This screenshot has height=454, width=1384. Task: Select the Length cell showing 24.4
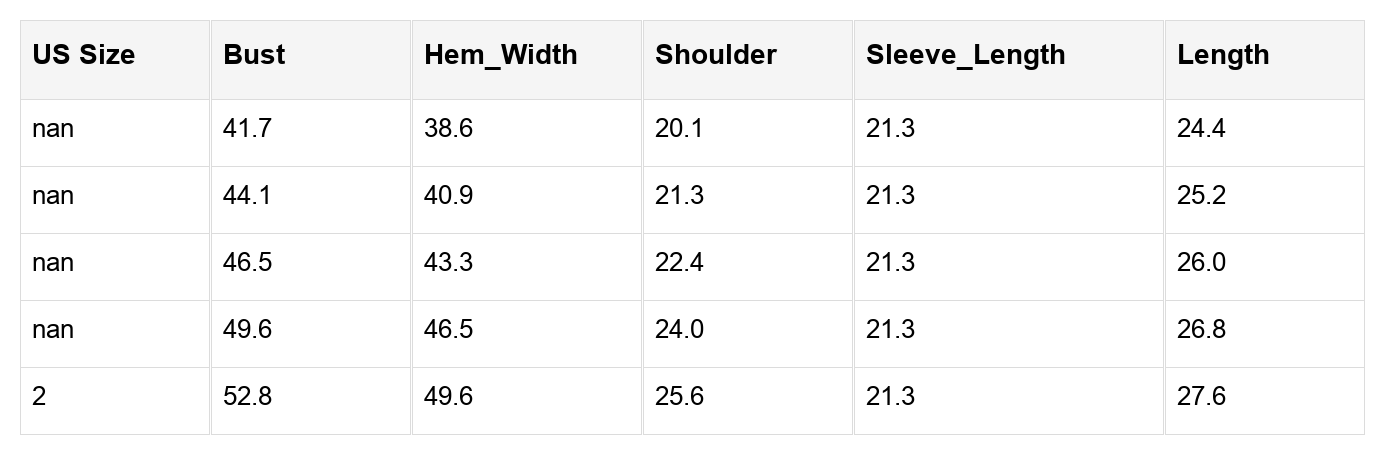[x=1201, y=129]
